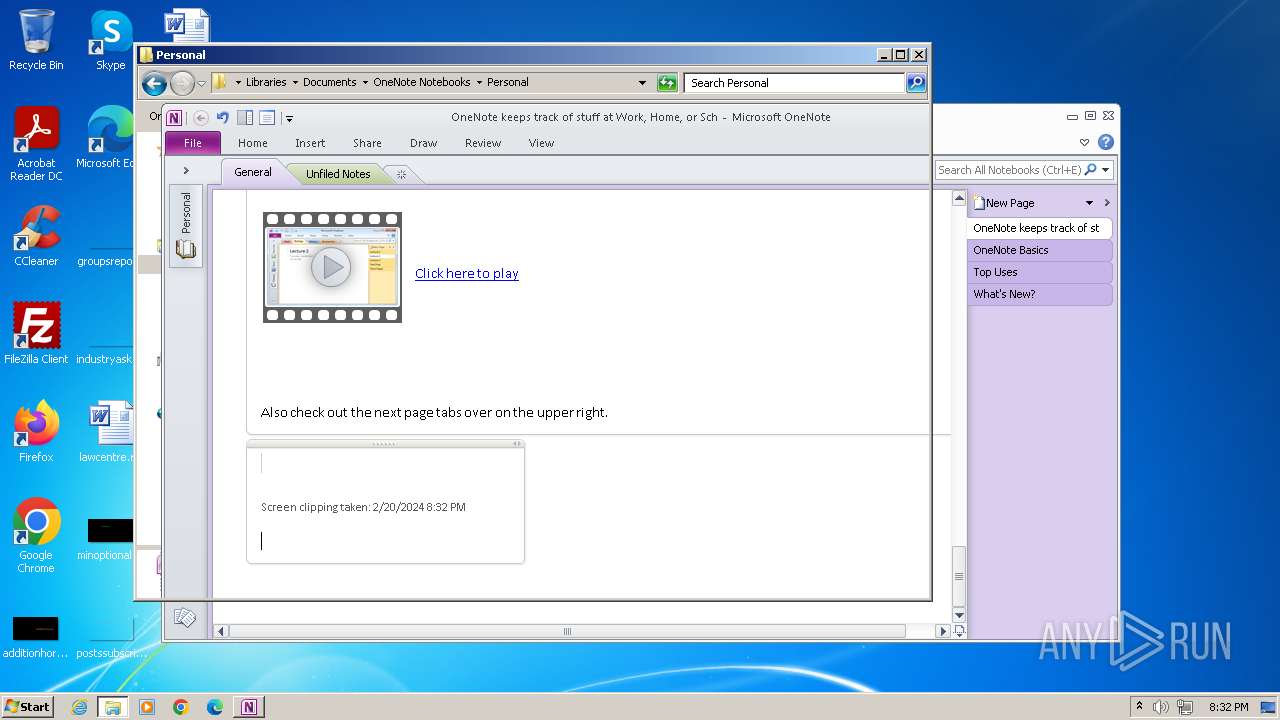This screenshot has width=1280, height=720.
Task: Click the Unfiled Notes icon at bottom left
Action: point(185,617)
